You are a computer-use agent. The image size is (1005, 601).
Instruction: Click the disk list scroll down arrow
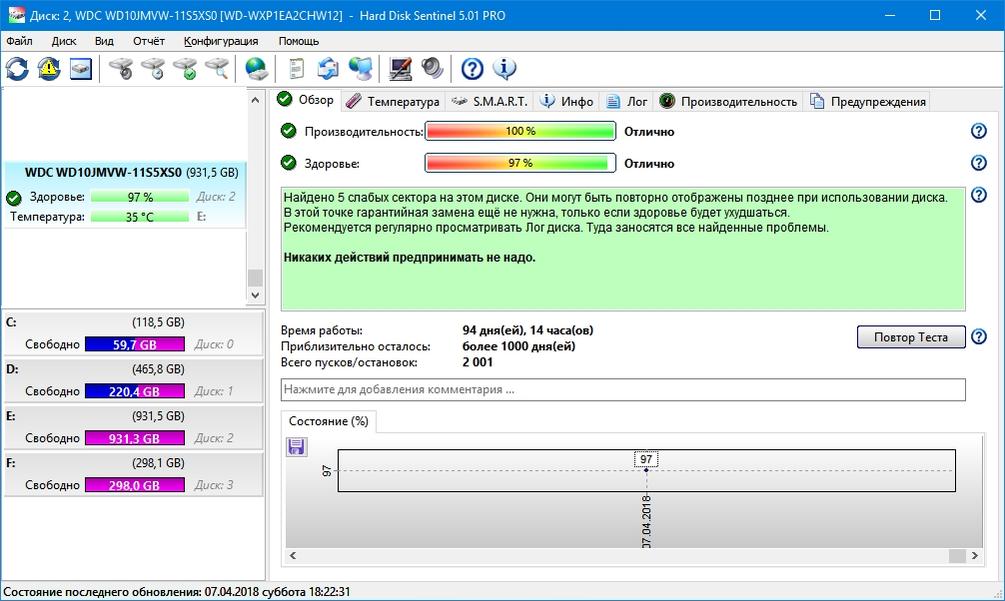click(x=255, y=295)
